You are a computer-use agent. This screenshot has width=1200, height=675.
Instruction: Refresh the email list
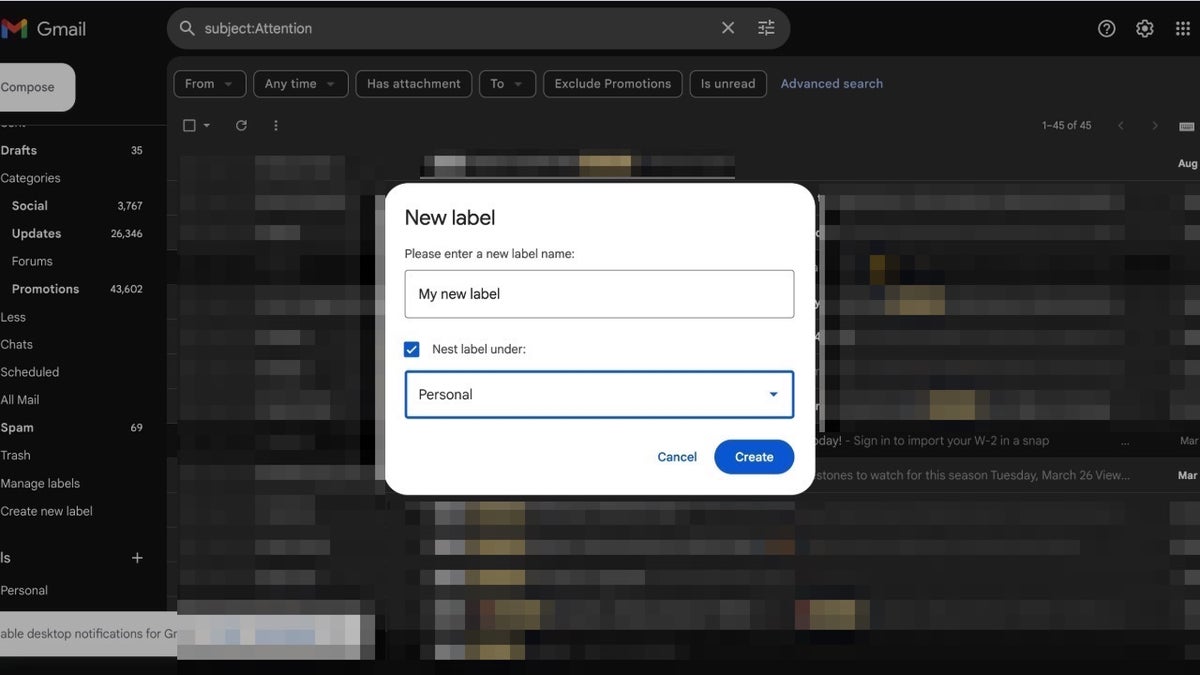coord(240,125)
